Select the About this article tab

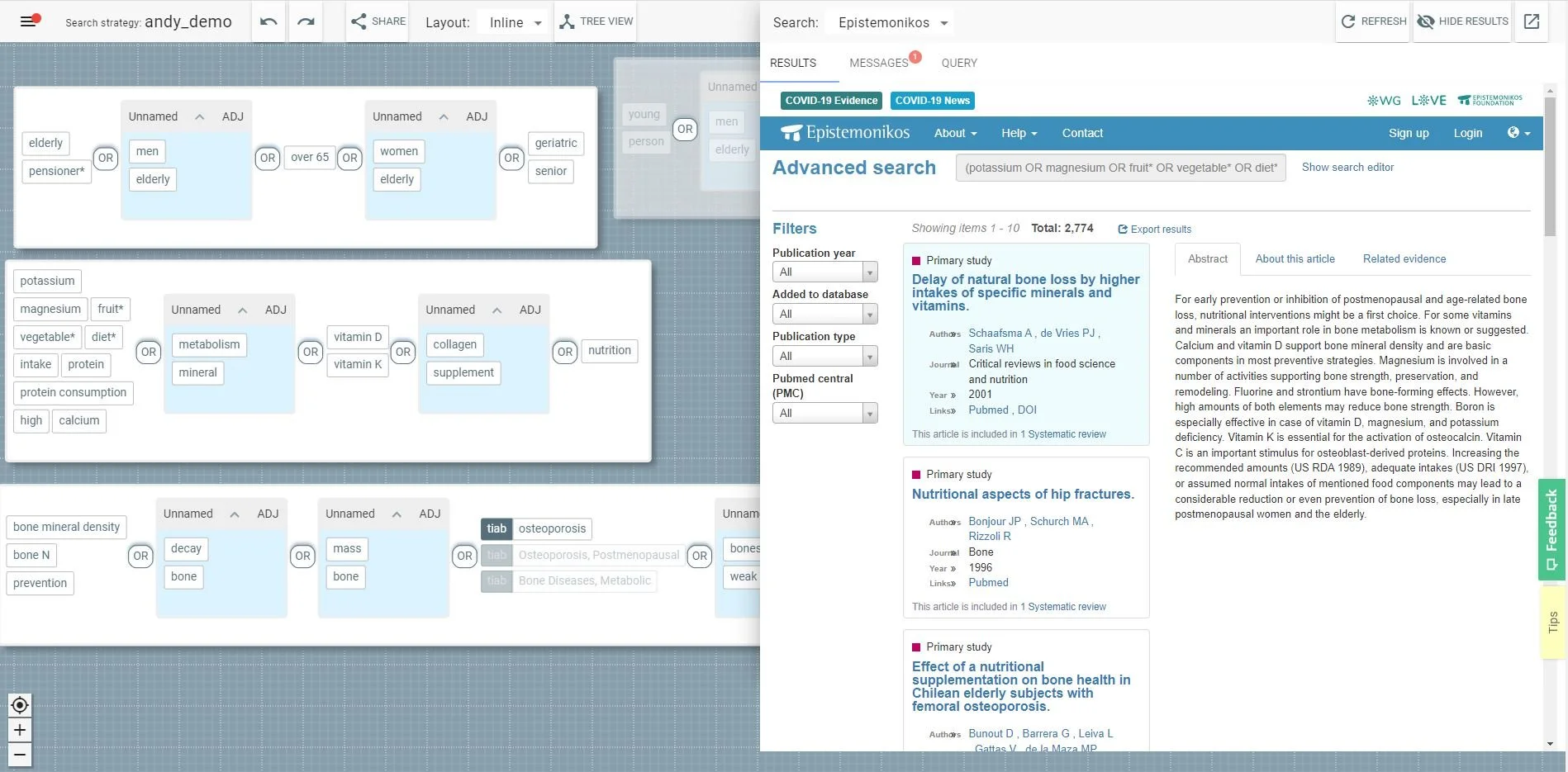1295,259
